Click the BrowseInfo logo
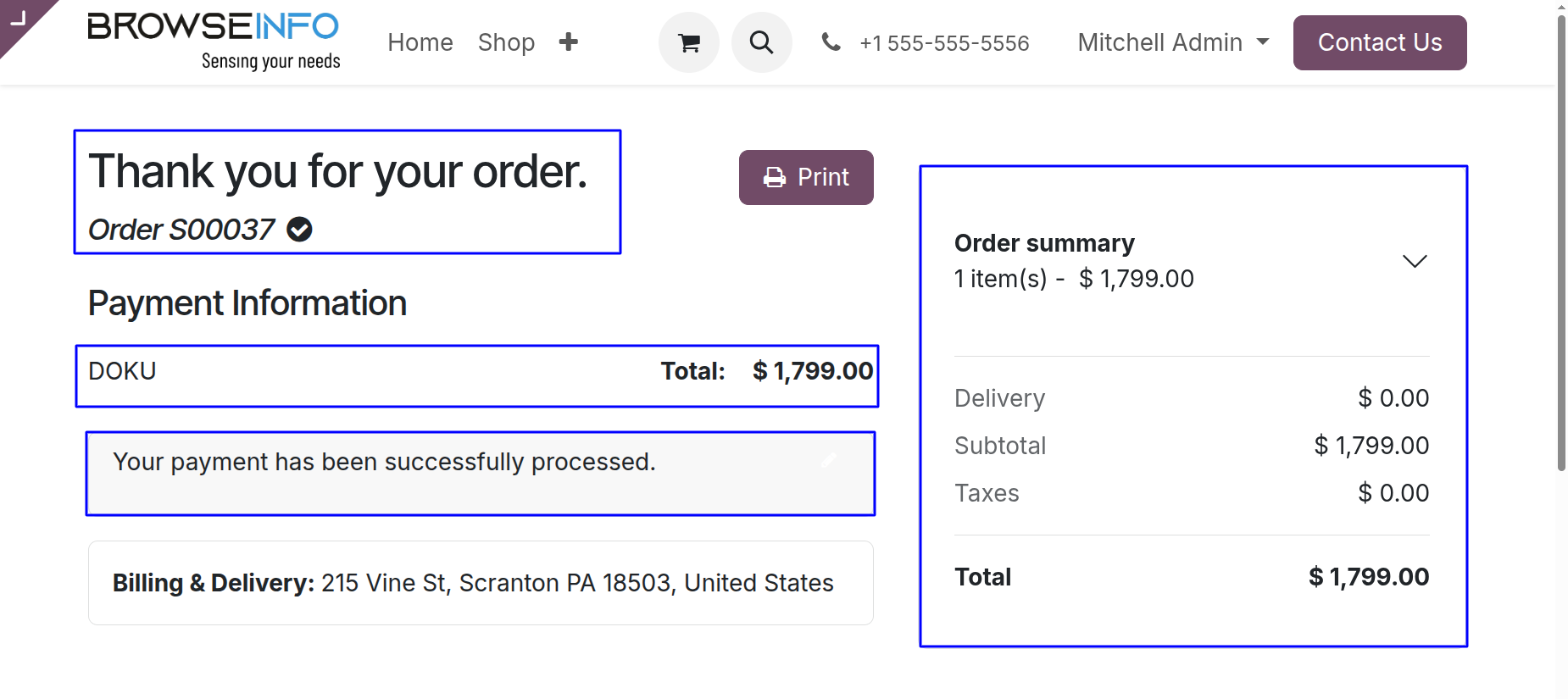Viewport: 1568px width, 699px height. [x=214, y=41]
